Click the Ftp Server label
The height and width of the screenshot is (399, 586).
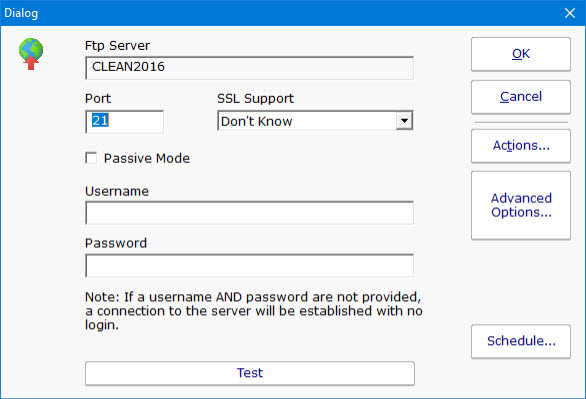[117, 46]
